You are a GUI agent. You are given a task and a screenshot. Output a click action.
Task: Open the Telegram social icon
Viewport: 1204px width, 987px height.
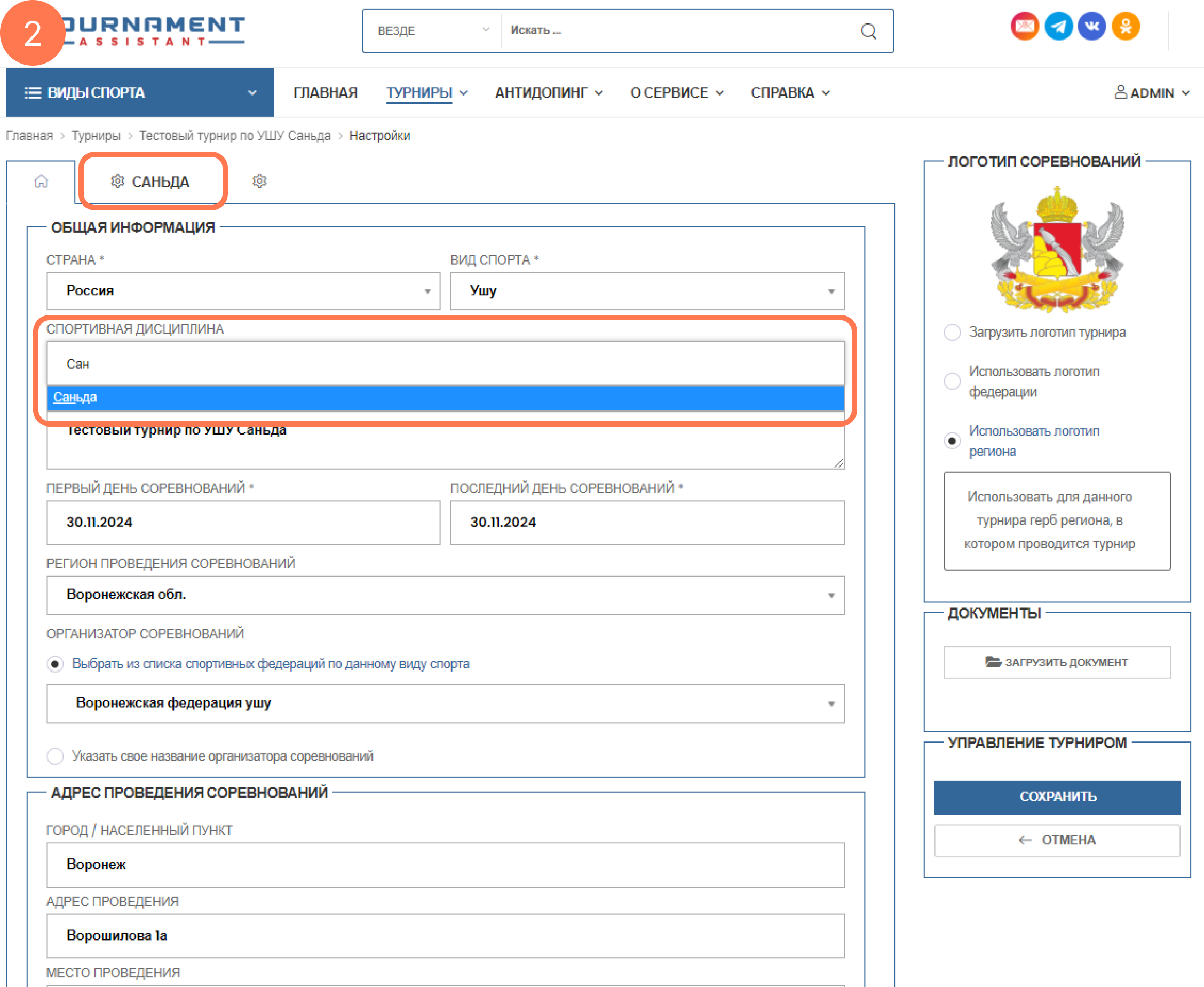[x=1058, y=26]
